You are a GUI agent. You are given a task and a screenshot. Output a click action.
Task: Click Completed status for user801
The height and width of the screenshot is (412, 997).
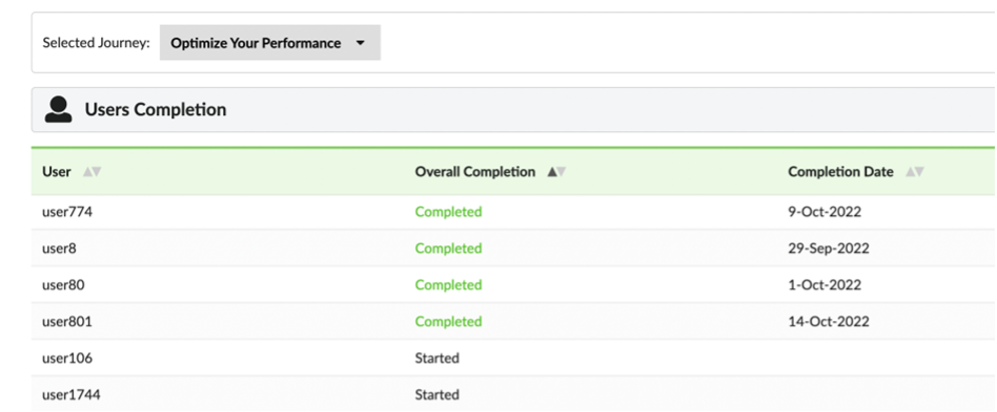coord(448,322)
